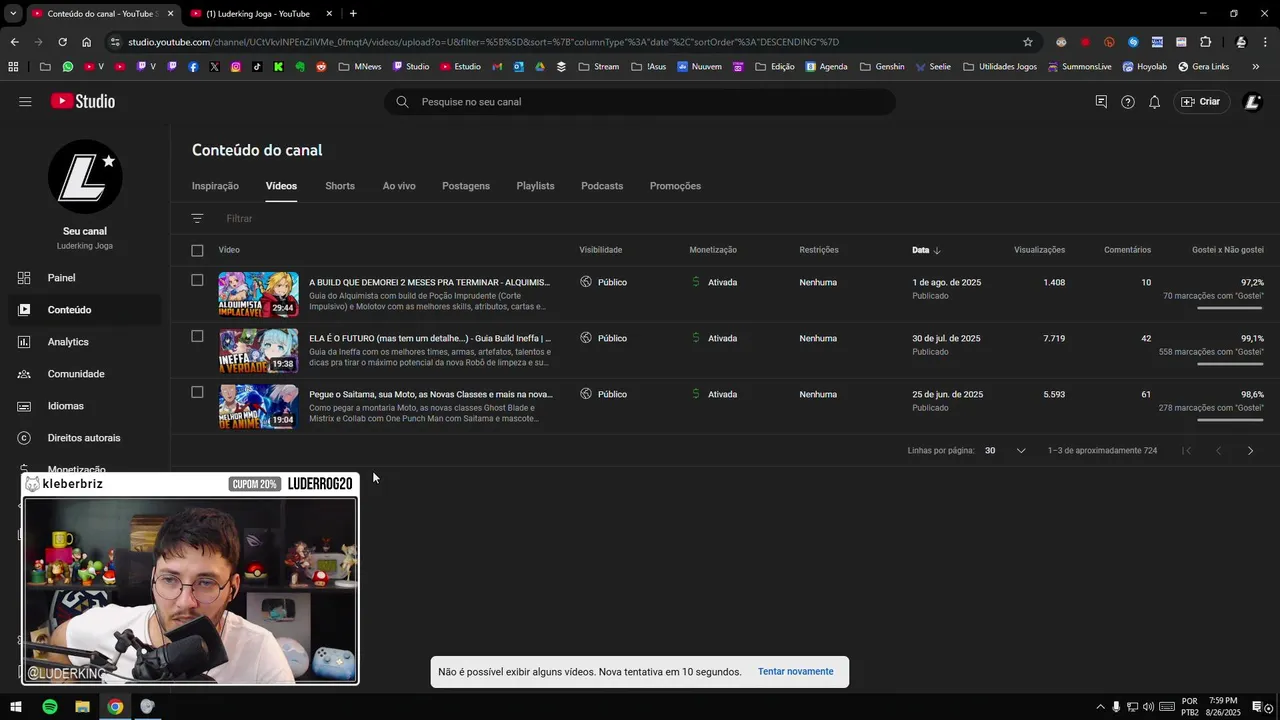Open the help question mark icon
Viewport: 1280px width, 720px height.
tap(1128, 102)
